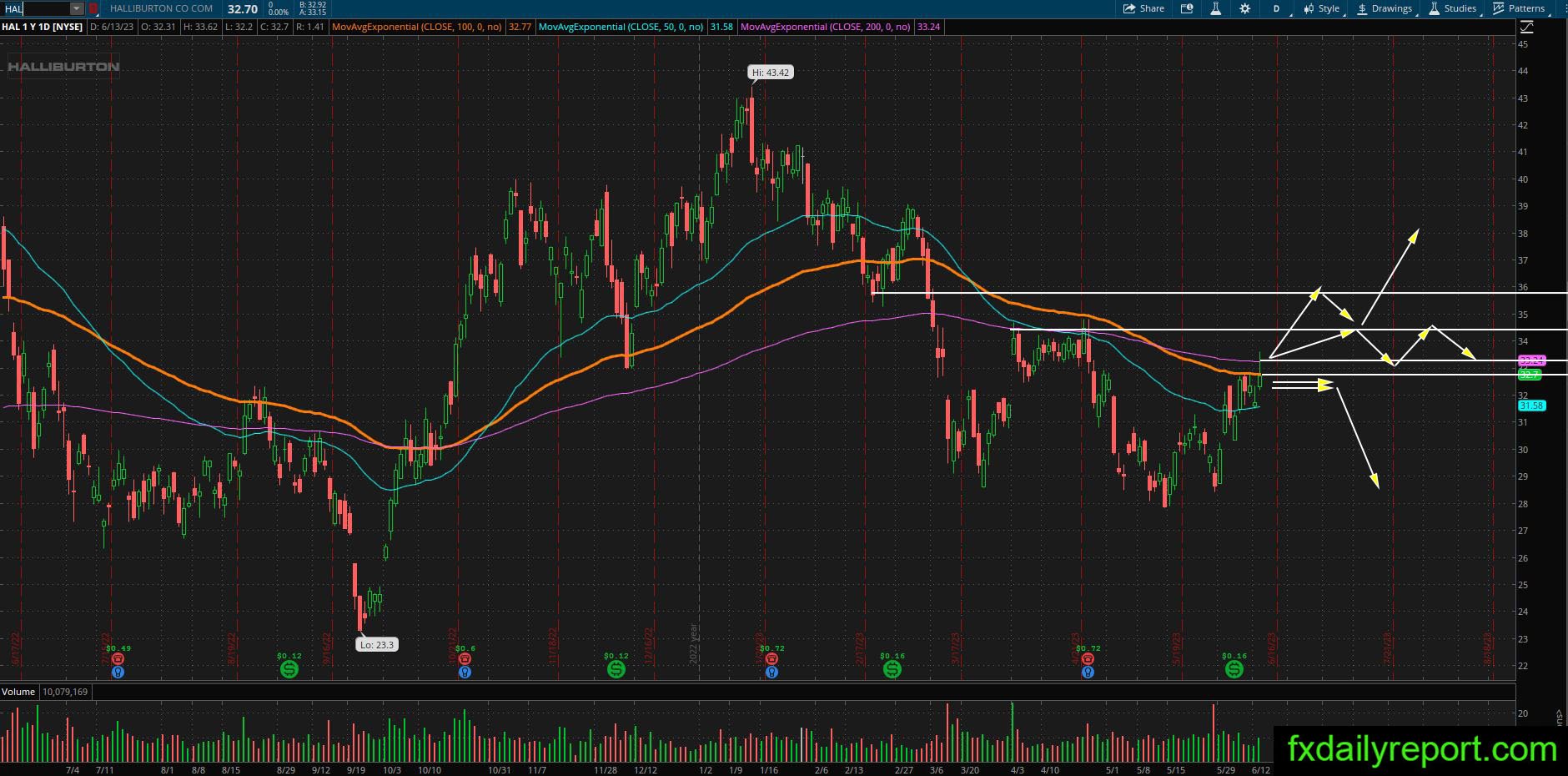Open the symbol selector dropdown arrow
Viewport: 1568px width, 776px height.
pyautogui.click(x=77, y=8)
